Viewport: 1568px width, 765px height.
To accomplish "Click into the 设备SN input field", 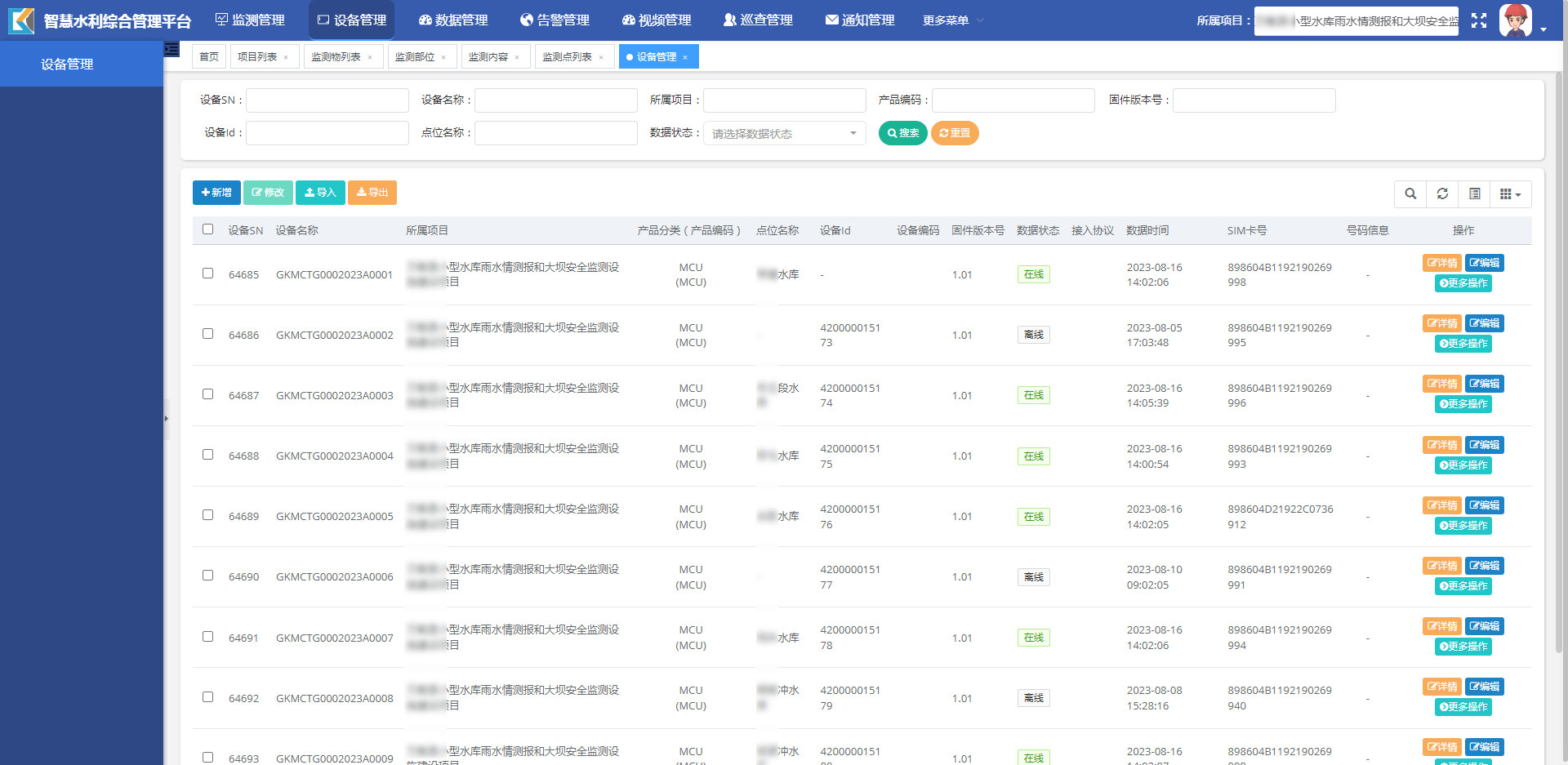I will point(327,100).
